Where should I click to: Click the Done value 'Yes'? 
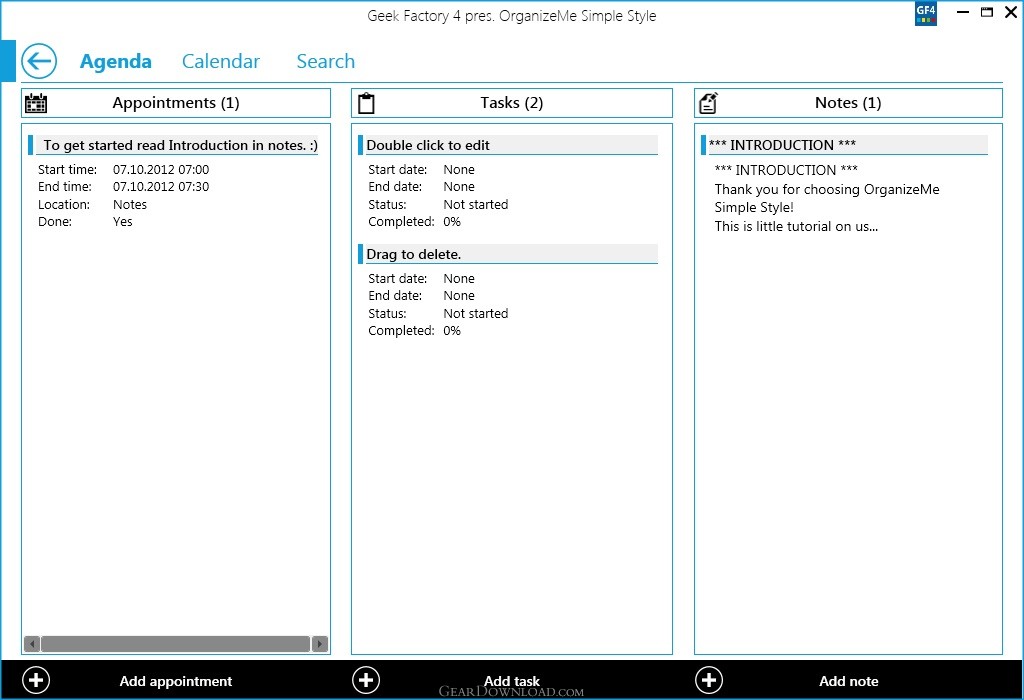123,221
